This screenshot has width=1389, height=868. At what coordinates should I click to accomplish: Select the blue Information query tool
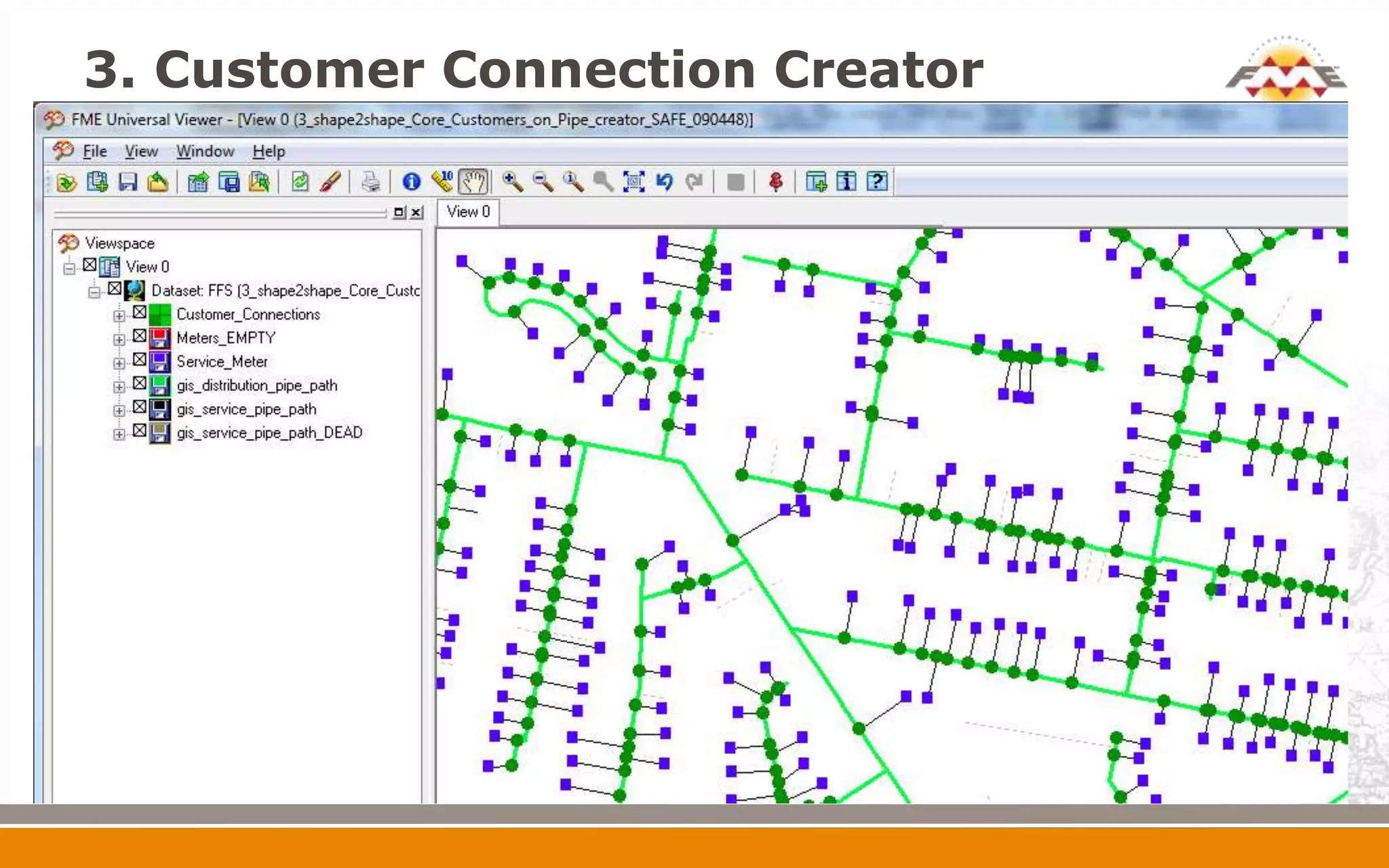[x=411, y=182]
